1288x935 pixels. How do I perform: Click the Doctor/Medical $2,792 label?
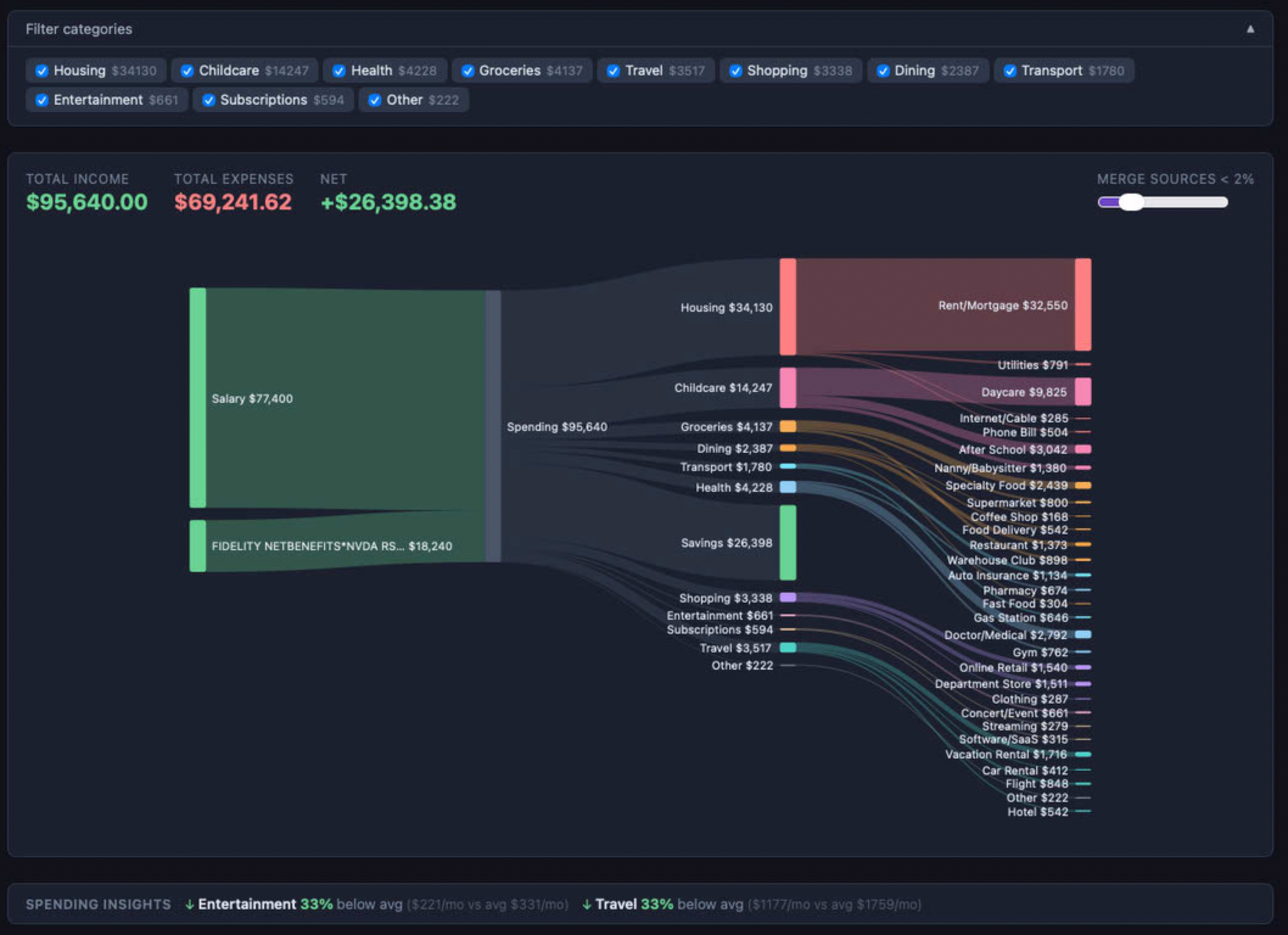coord(1006,635)
